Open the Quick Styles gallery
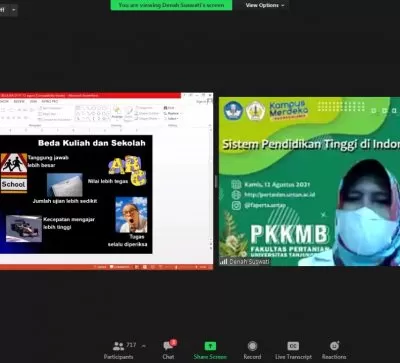The image size is (400, 363). point(129,114)
